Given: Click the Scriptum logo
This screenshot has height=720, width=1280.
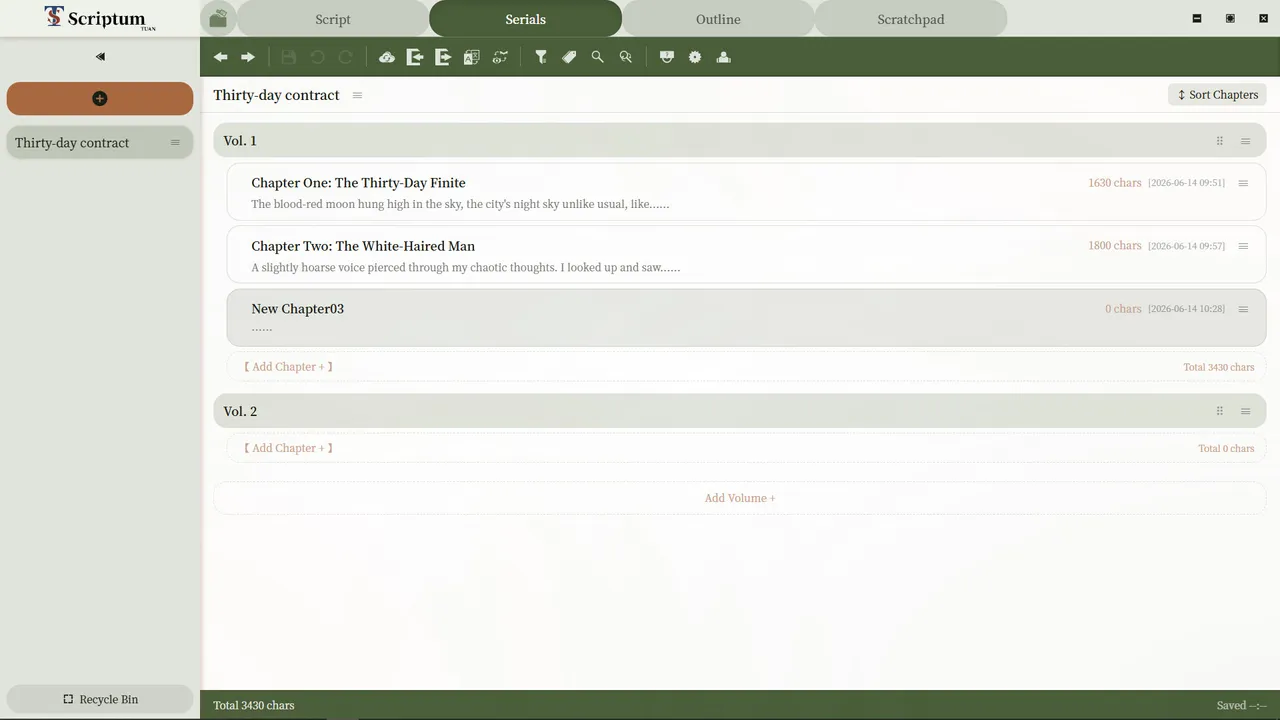Looking at the screenshot, I should point(100,18).
